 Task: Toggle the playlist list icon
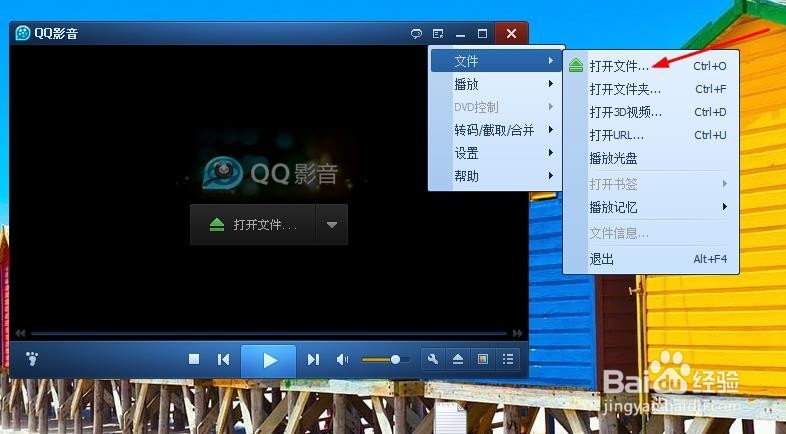click(507, 359)
